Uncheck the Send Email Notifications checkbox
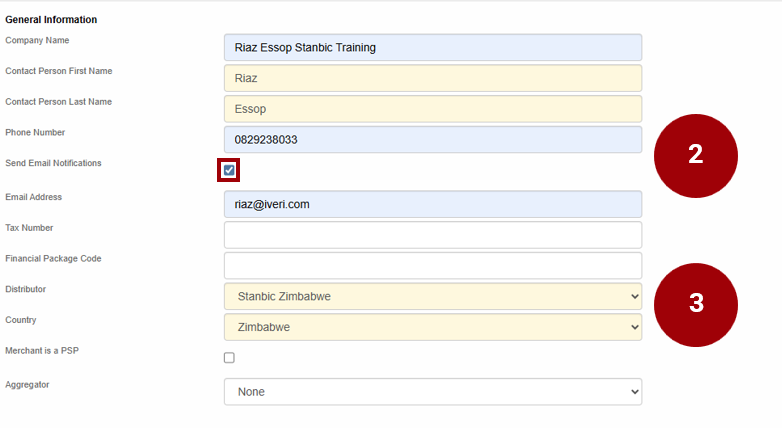Screen dimensions: 782x446 tap(229, 171)
